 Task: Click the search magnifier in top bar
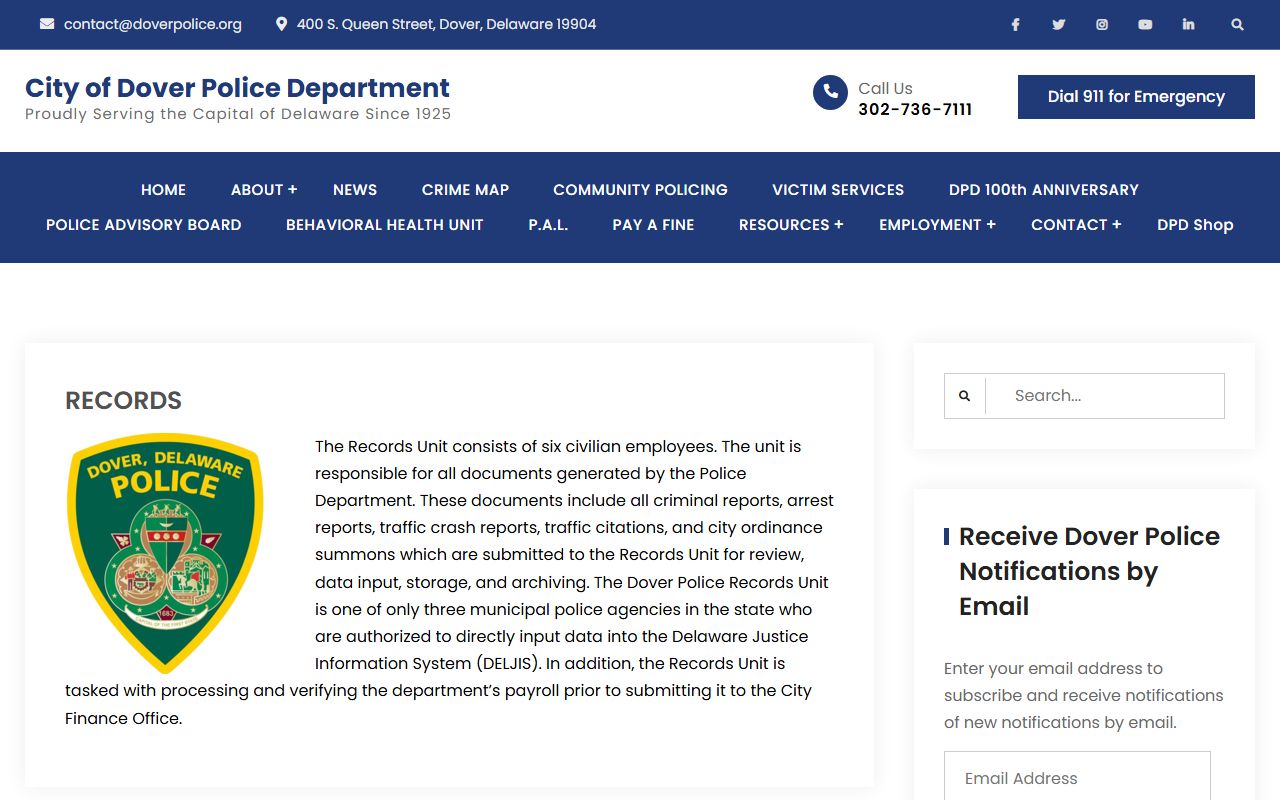1237,25
